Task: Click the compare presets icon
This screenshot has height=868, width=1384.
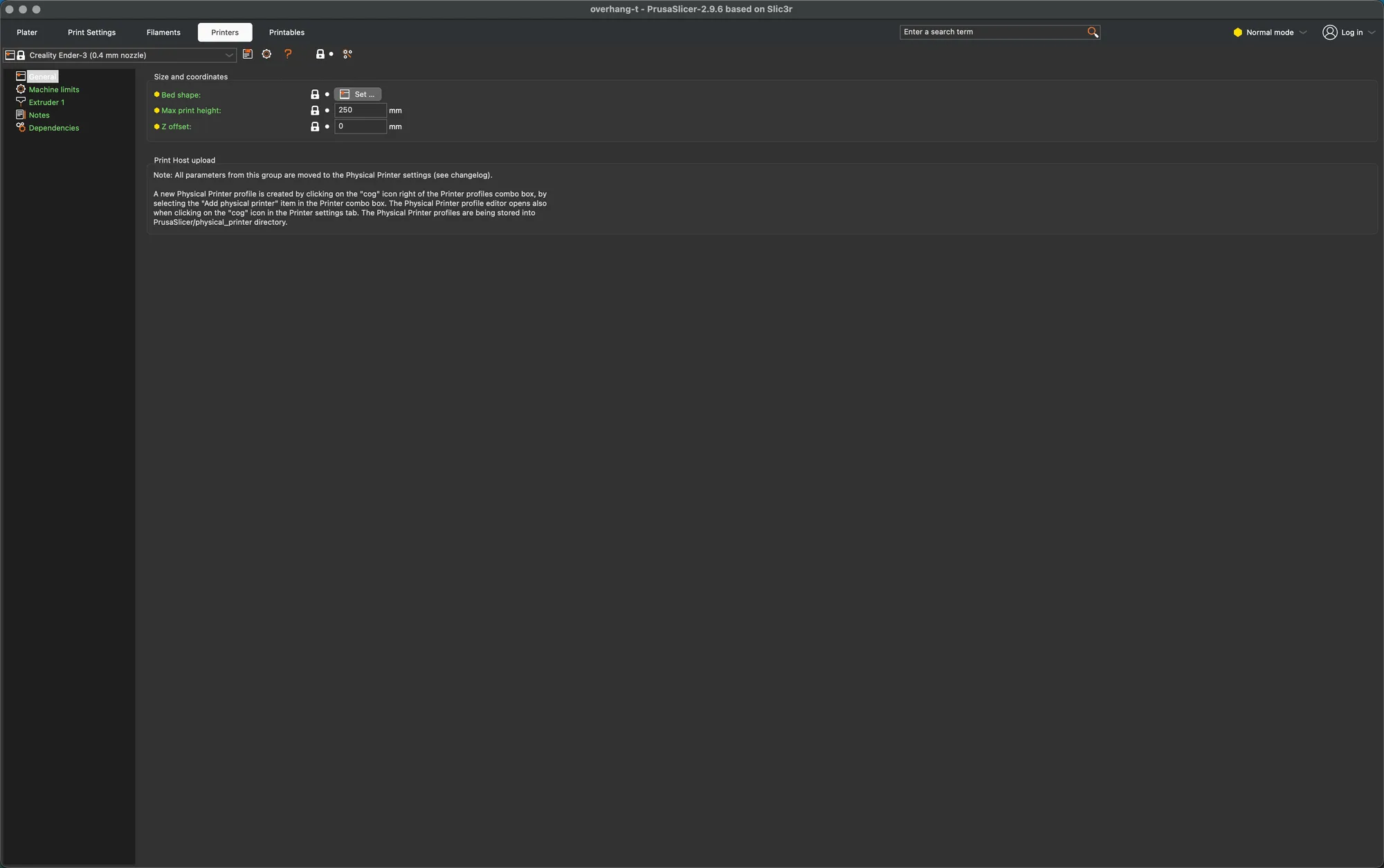Action: (347, 54)
